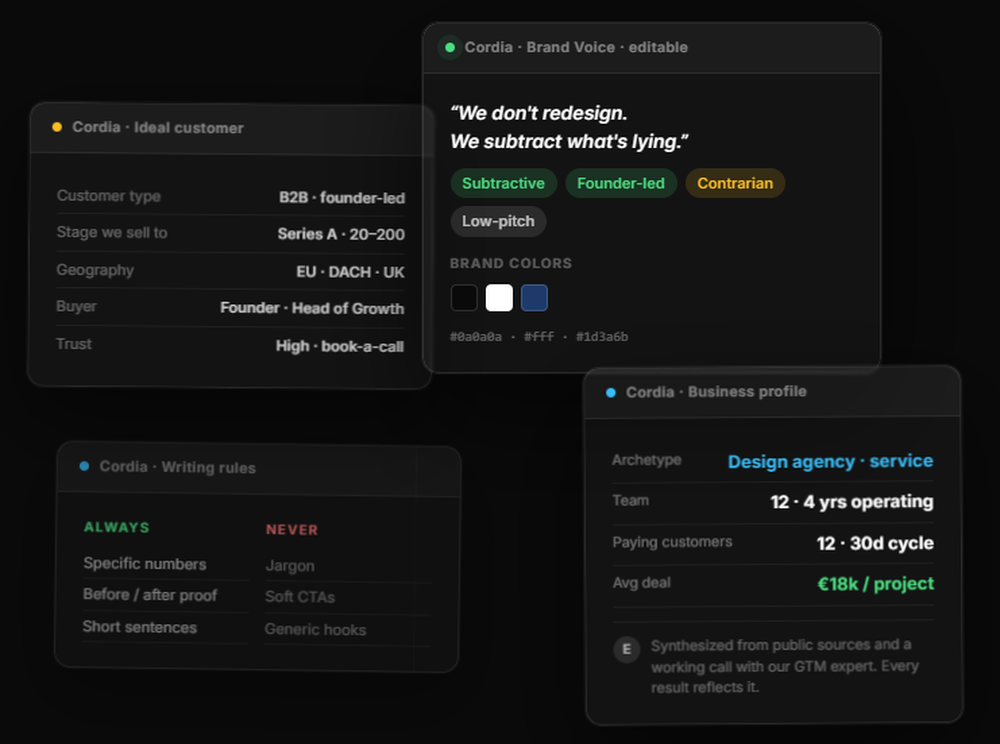Image resolution: width=1000 pixels, height=744 pixels.
Task: Click the Synthesized from public sources note
Action: pyautogui.click(x=785, y=666)
